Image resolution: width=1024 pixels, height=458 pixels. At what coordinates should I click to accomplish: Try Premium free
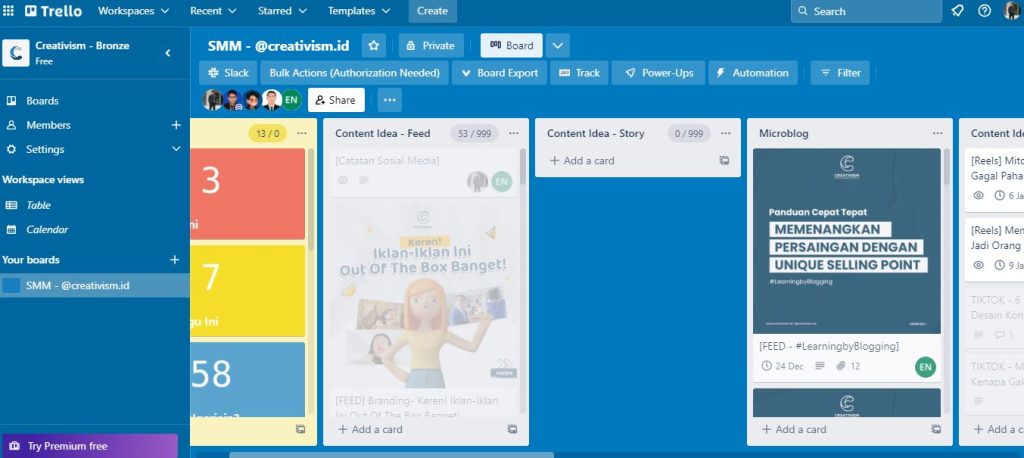89,446
